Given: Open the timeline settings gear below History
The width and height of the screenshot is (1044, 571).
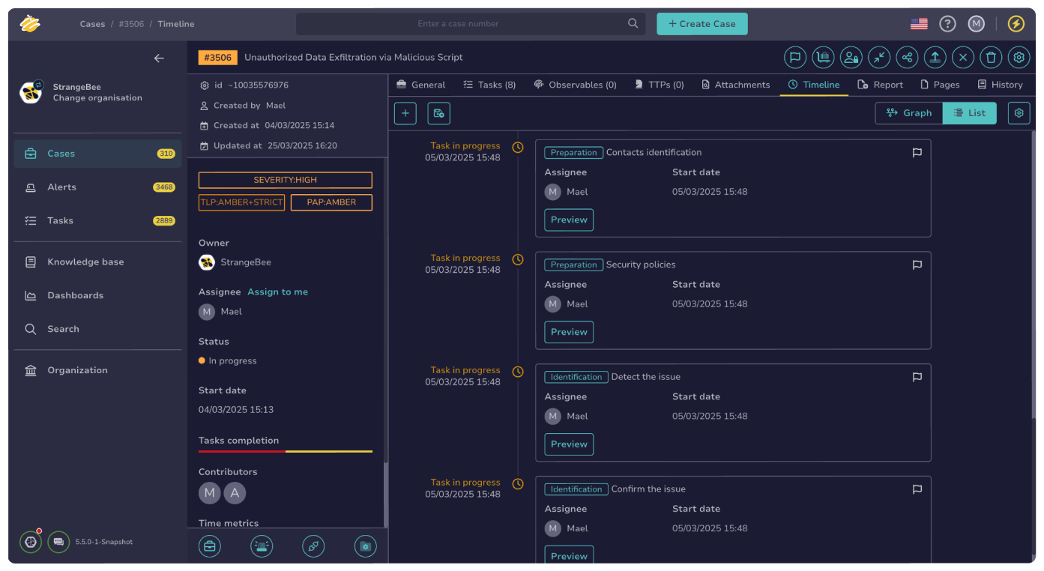Looking at the screenshot, I should coord(1019,113).
